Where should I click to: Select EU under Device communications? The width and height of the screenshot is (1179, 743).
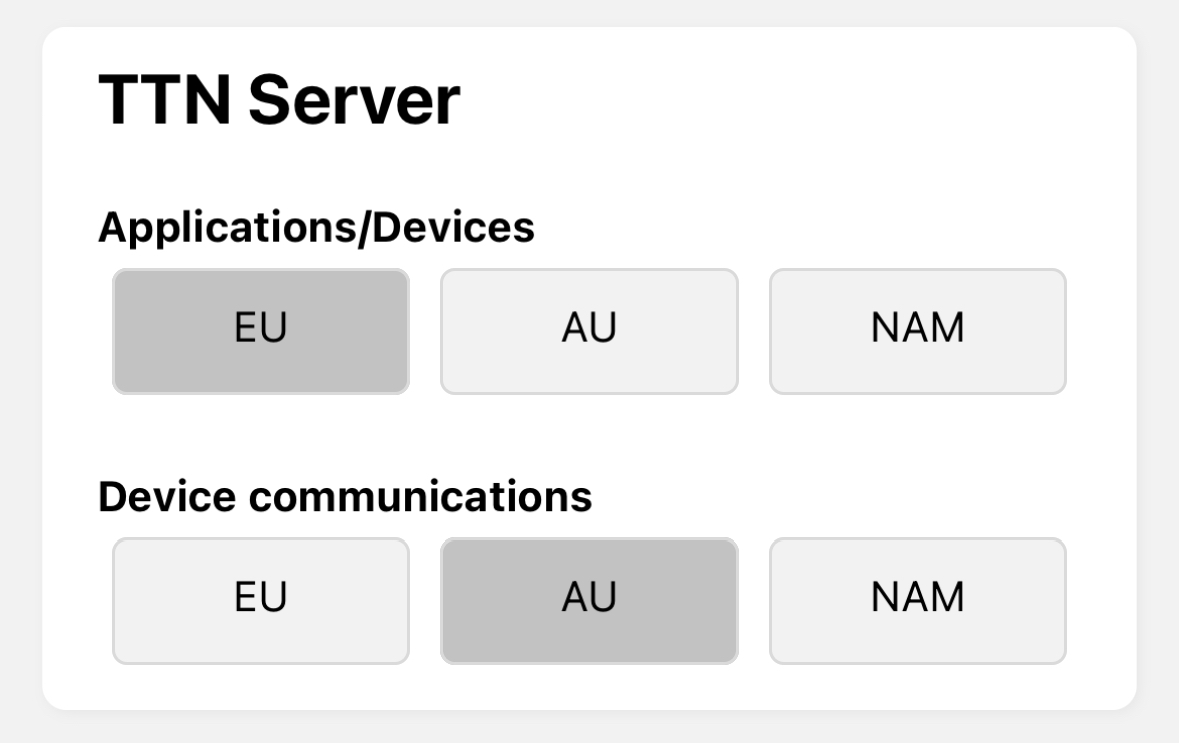(261, 600)
